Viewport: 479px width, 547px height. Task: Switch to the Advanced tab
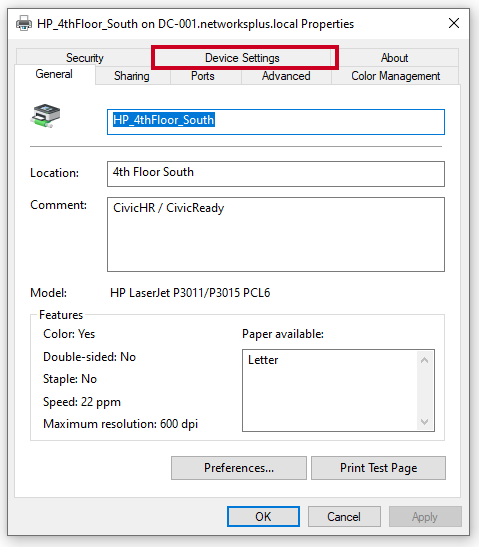click(286, 76)
